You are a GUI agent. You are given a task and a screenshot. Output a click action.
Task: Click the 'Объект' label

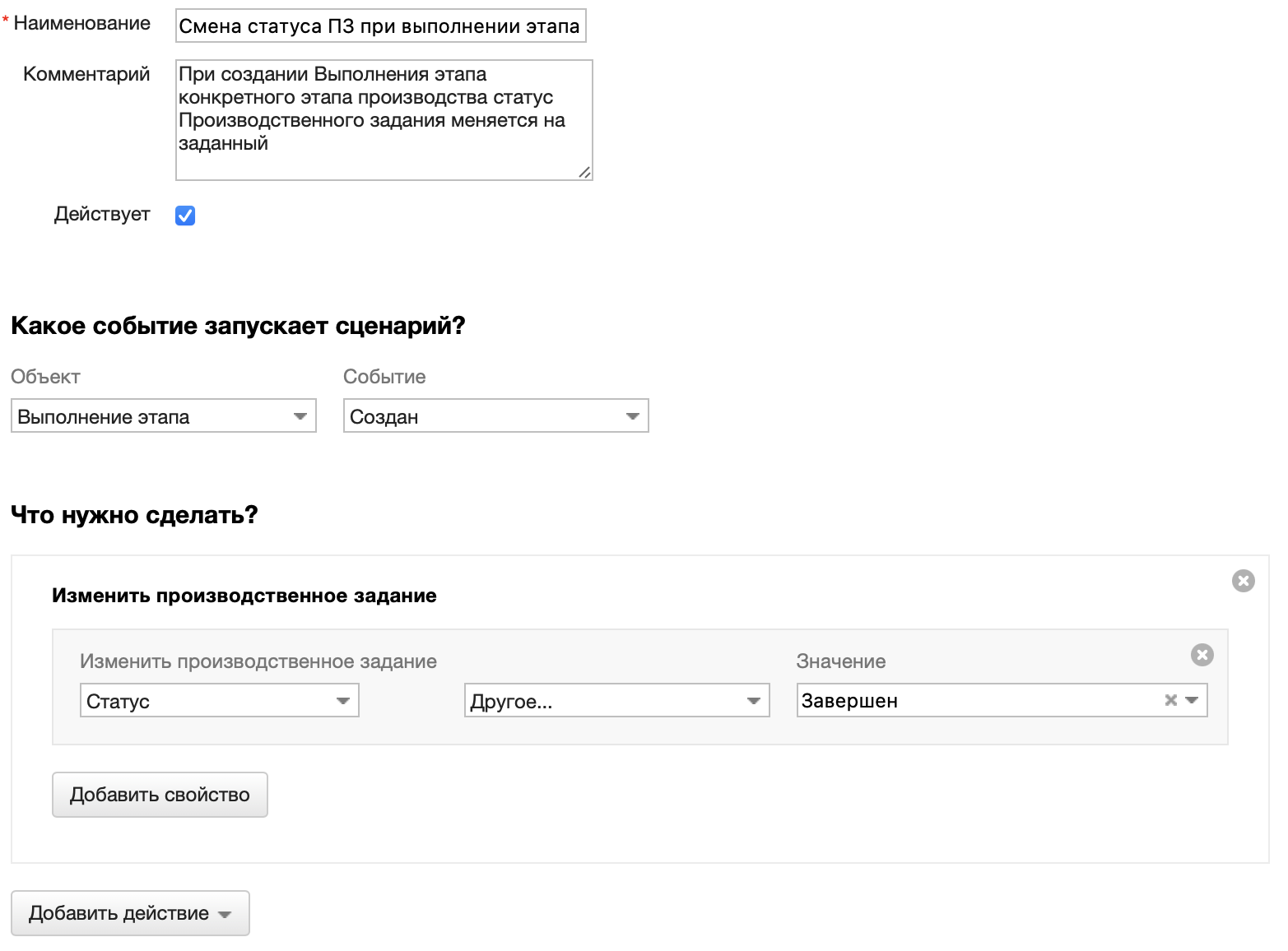pyautogui.click(x=45, y=377)
